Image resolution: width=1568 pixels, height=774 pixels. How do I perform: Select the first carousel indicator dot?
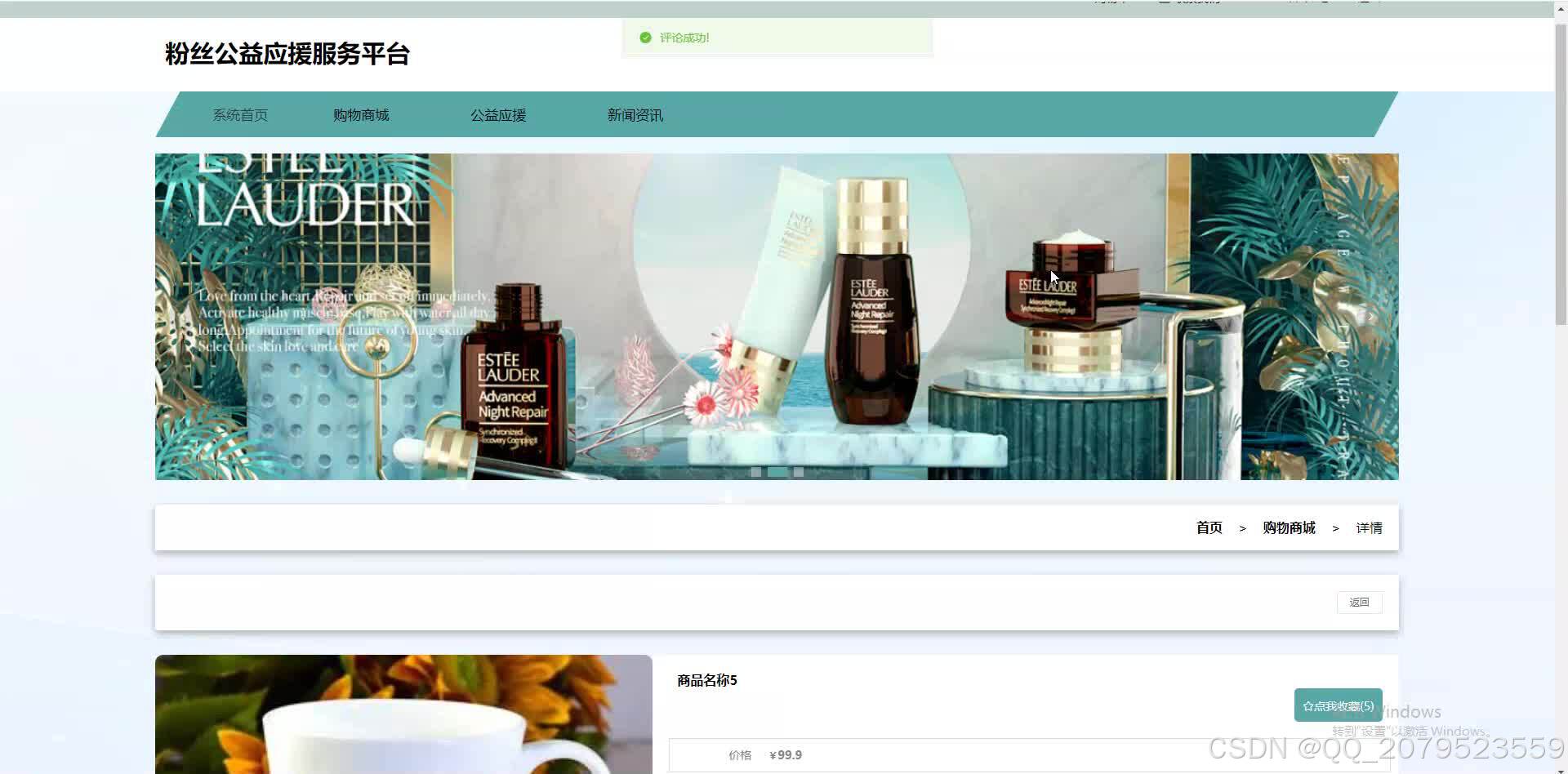click(756, 472)
